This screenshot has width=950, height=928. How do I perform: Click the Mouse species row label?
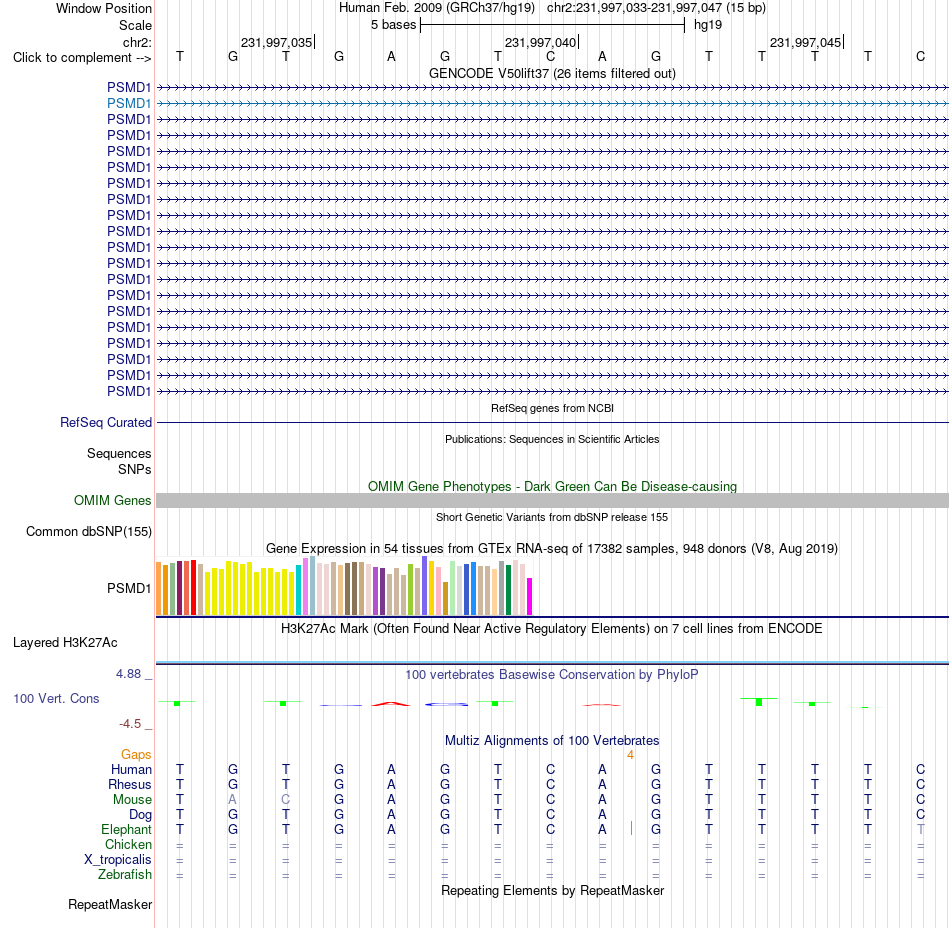(132, 800)
